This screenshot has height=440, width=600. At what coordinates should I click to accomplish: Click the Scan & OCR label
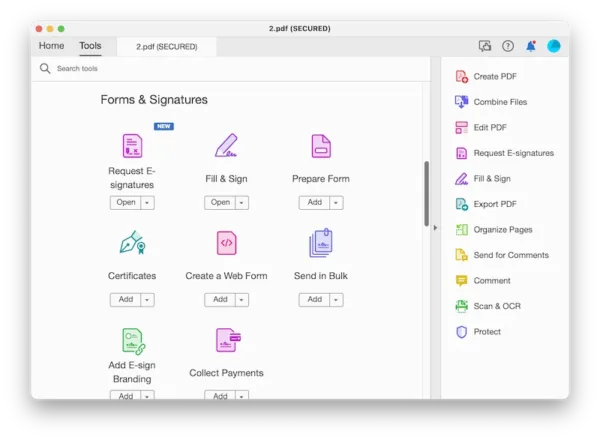click(497, 306)
